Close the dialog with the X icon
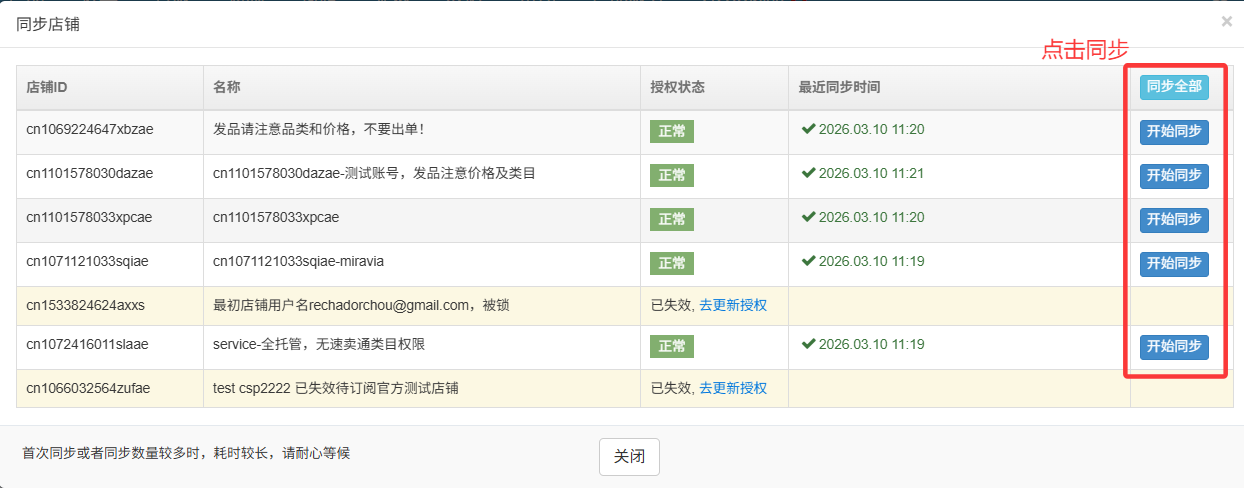This screenshot has height=488, width=1244. pyautogui.click(x=1226, y=21)
